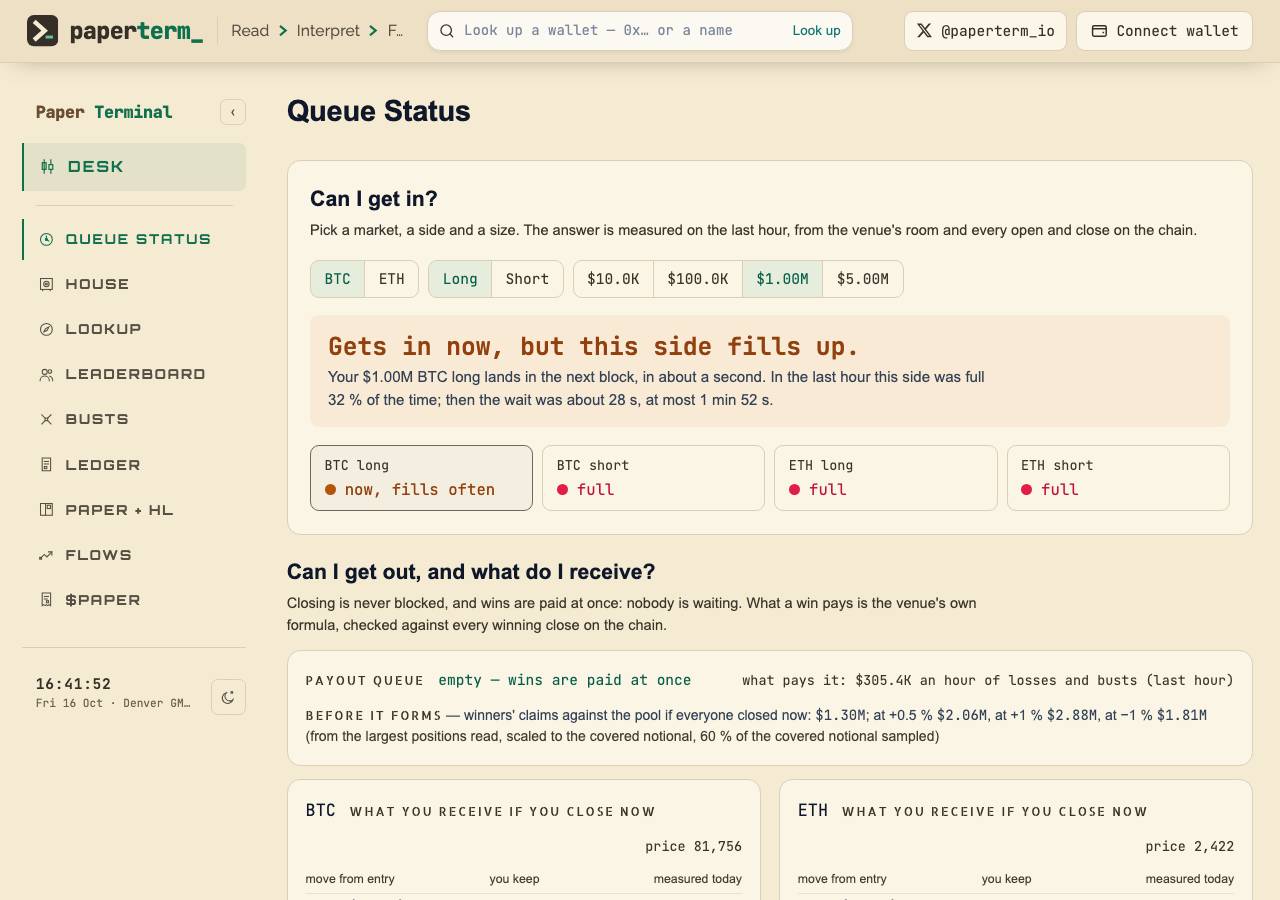Image resolution: width=1280 pixels, height=900 pixels.
Task: Toggle dark mode with moon icon
Action: point(228,697)
